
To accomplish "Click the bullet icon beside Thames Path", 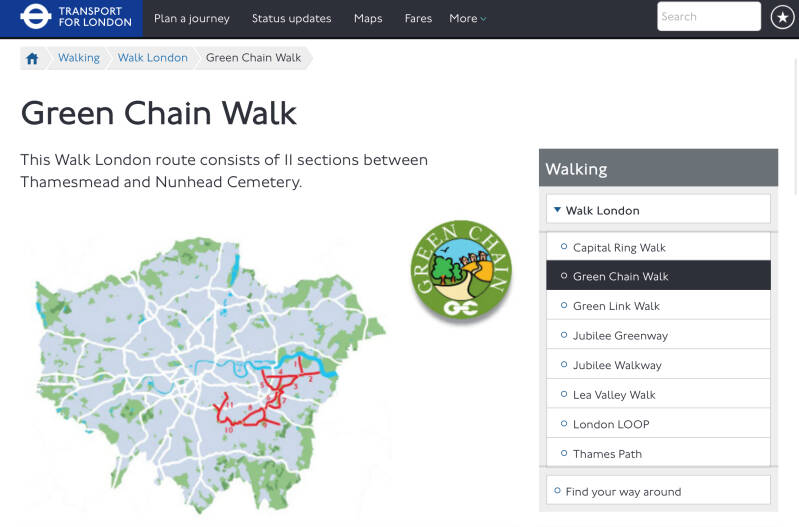I will click(x=563, y=454).
